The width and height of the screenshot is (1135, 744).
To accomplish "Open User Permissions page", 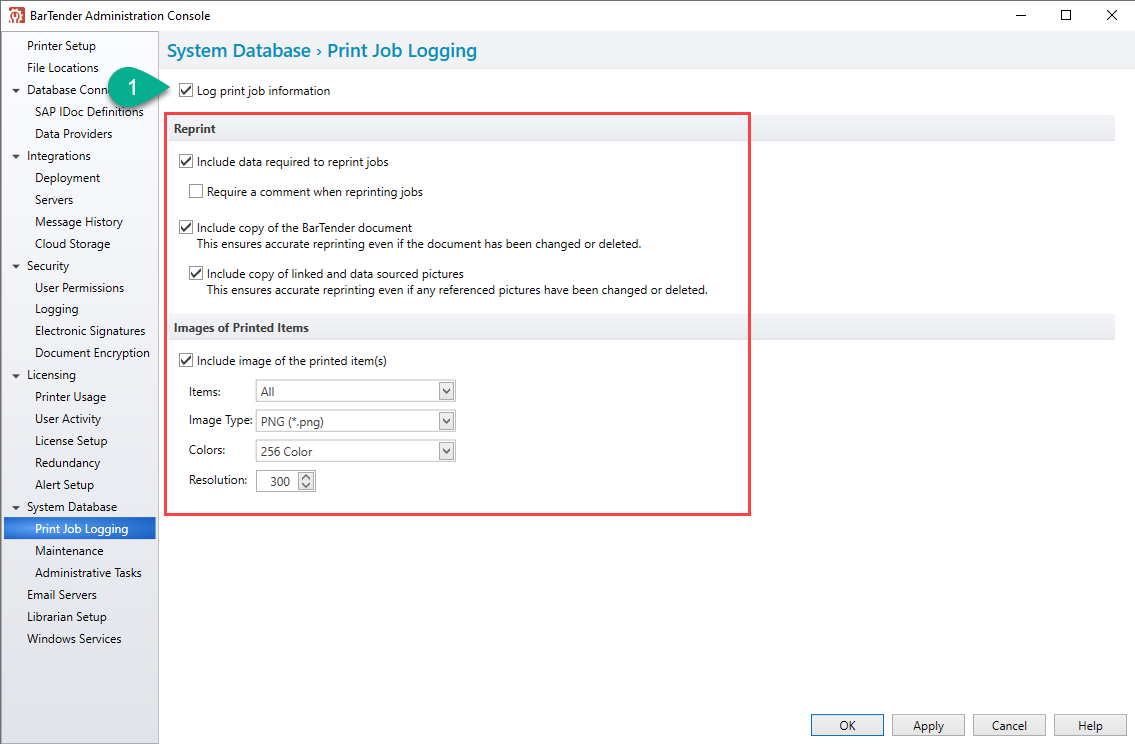I will click(80, 287).
